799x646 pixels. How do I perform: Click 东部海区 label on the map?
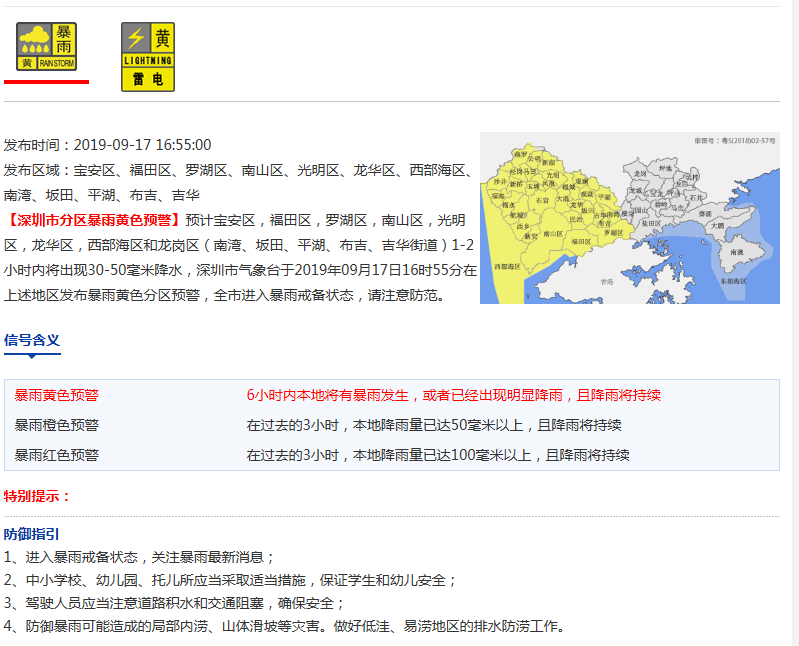734,282
